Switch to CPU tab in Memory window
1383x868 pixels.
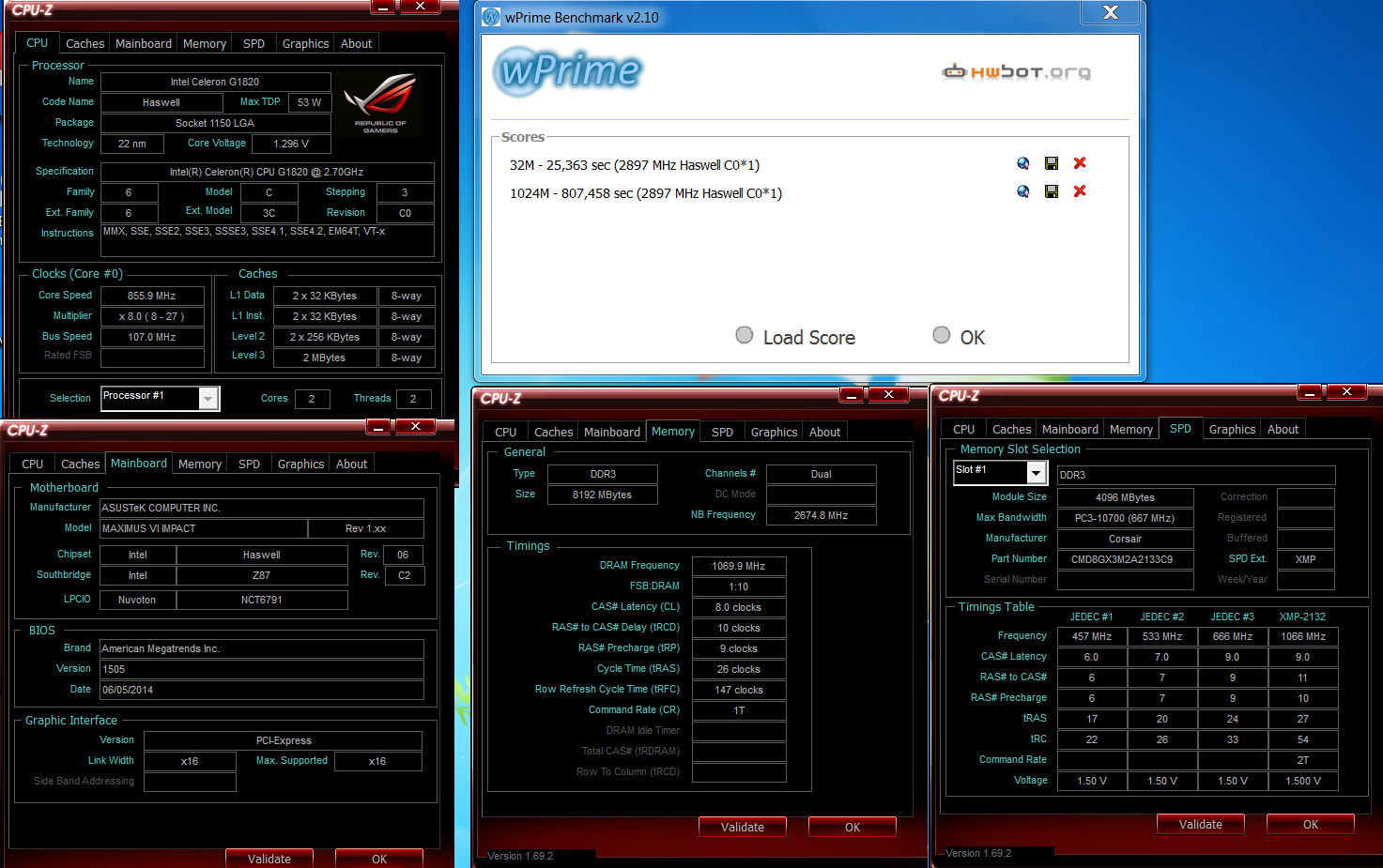(505, 433)
